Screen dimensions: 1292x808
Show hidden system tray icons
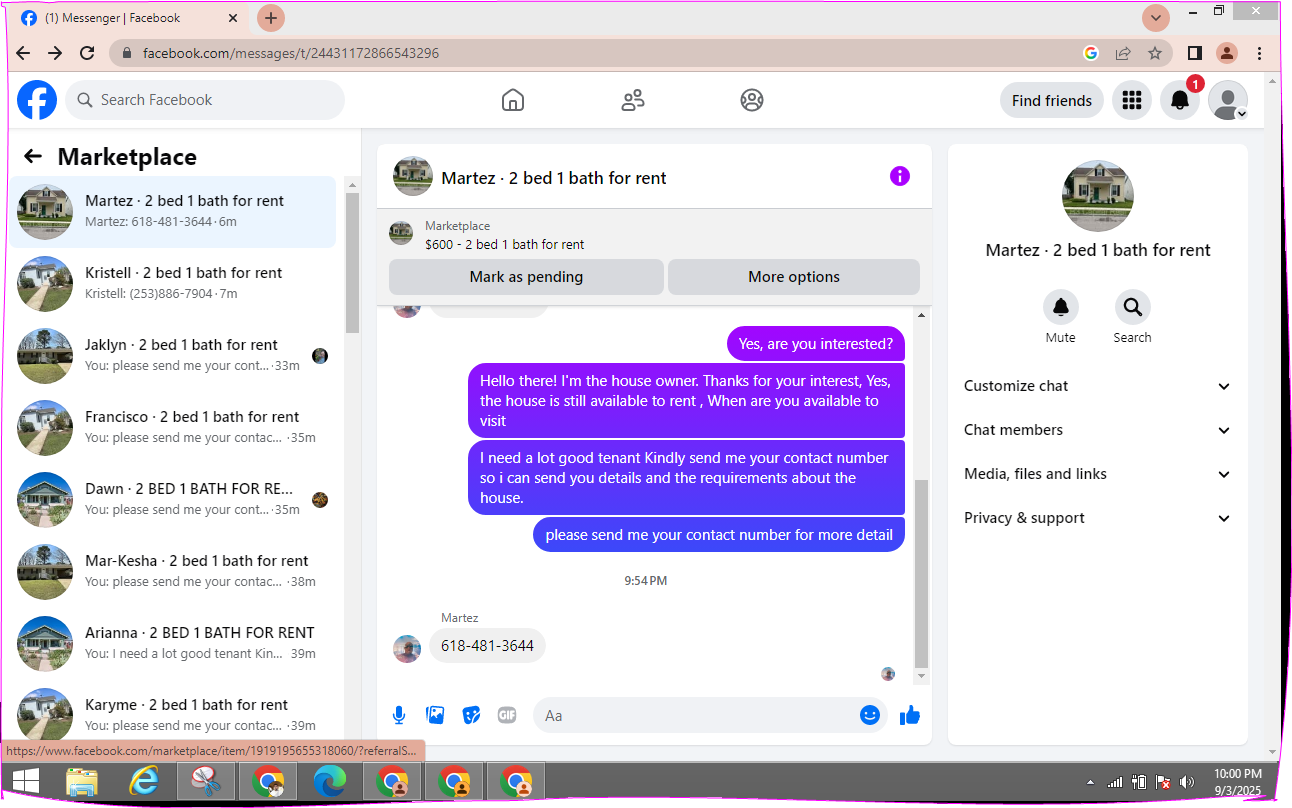(1090, 782)
